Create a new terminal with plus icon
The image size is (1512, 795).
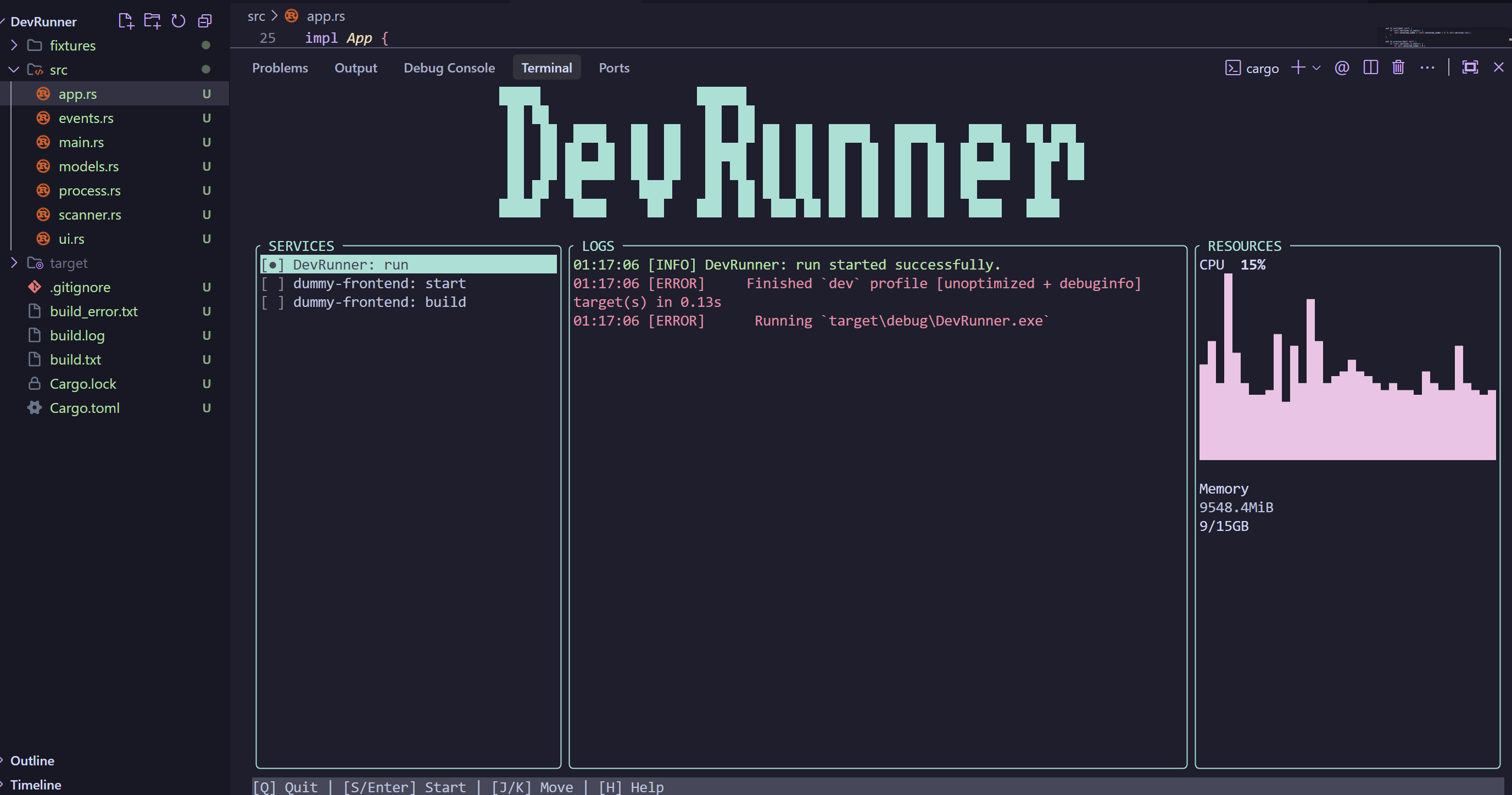click(x=1298, y=68)
